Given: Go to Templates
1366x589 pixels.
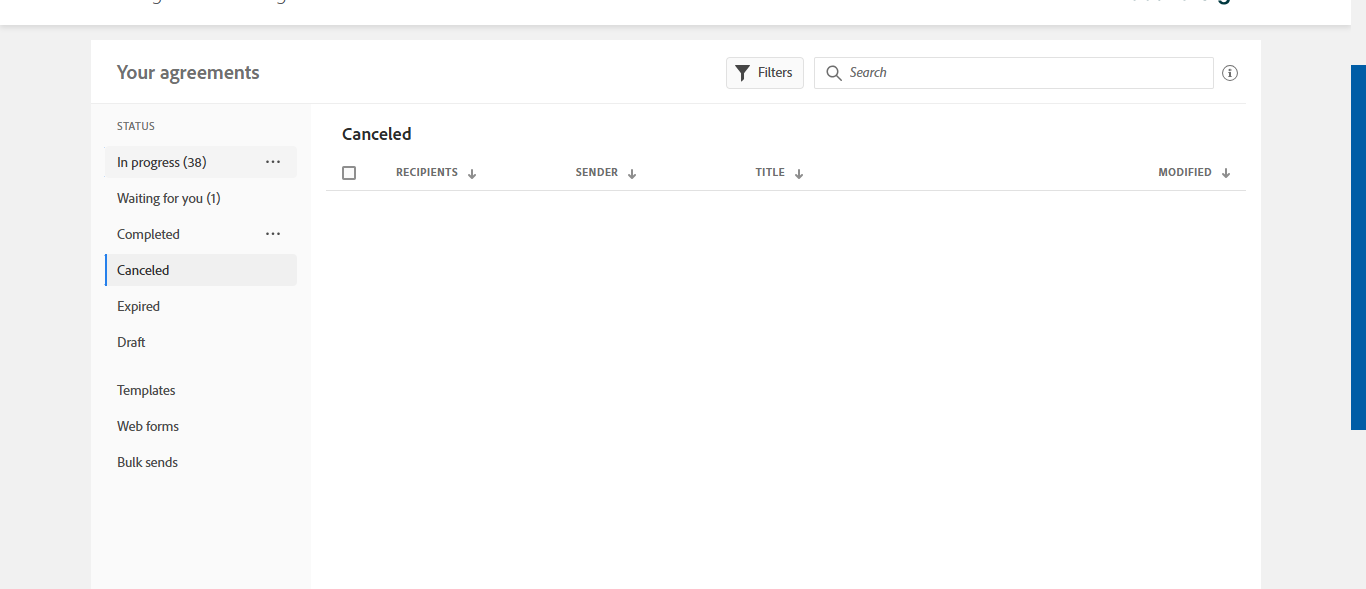Looking at the screenshot, I should tap(146, 390).
